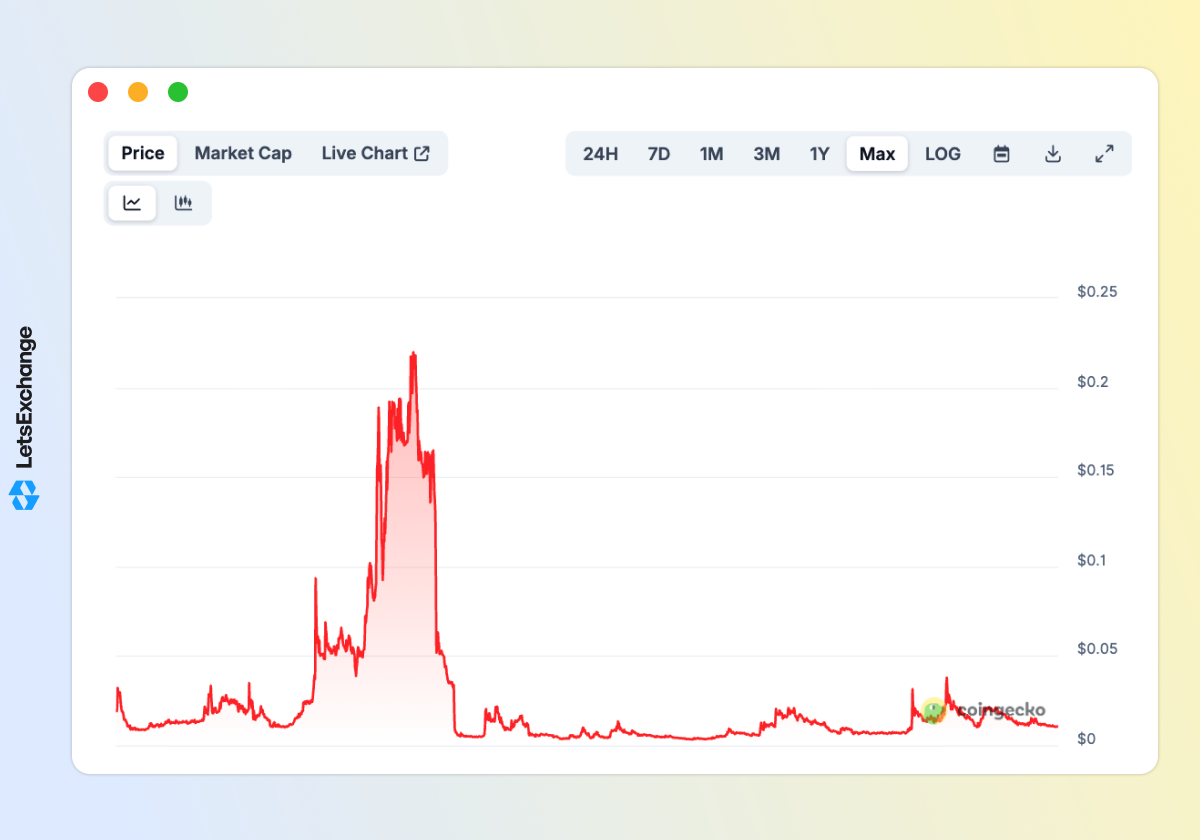Open the Live Chart external link

pos(376,153)
